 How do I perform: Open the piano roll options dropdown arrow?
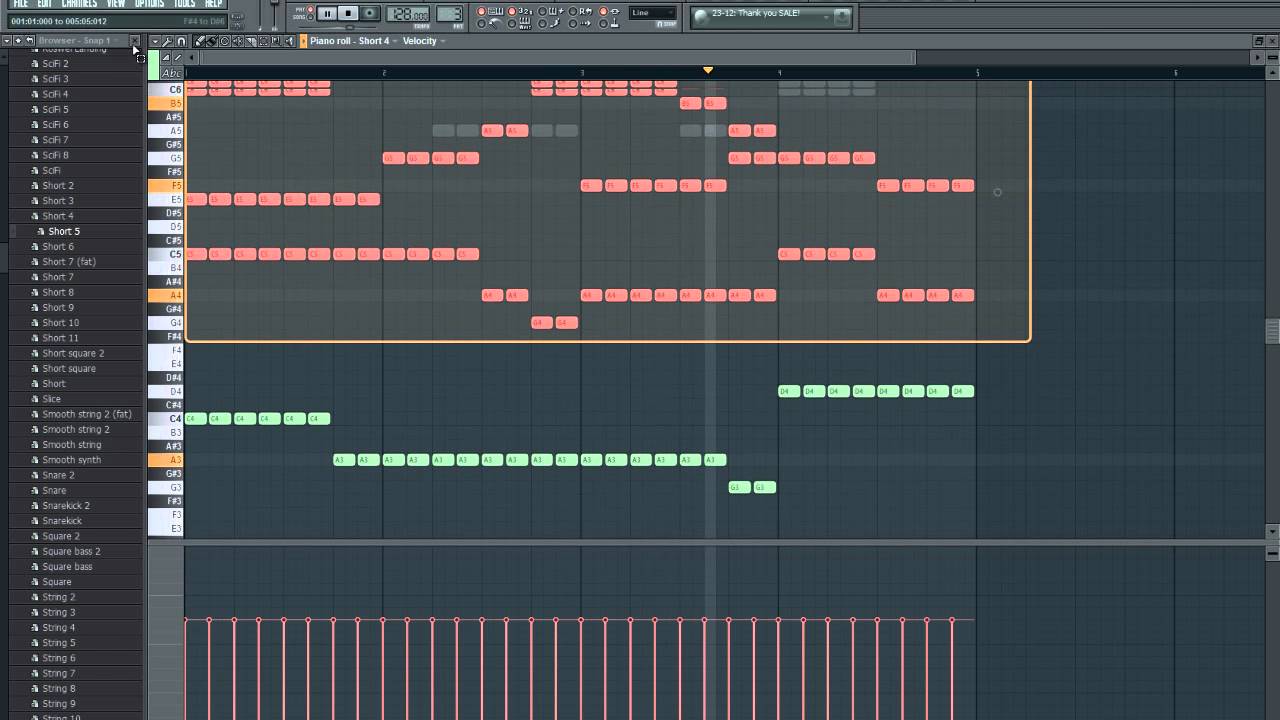[x=154, y=41]
